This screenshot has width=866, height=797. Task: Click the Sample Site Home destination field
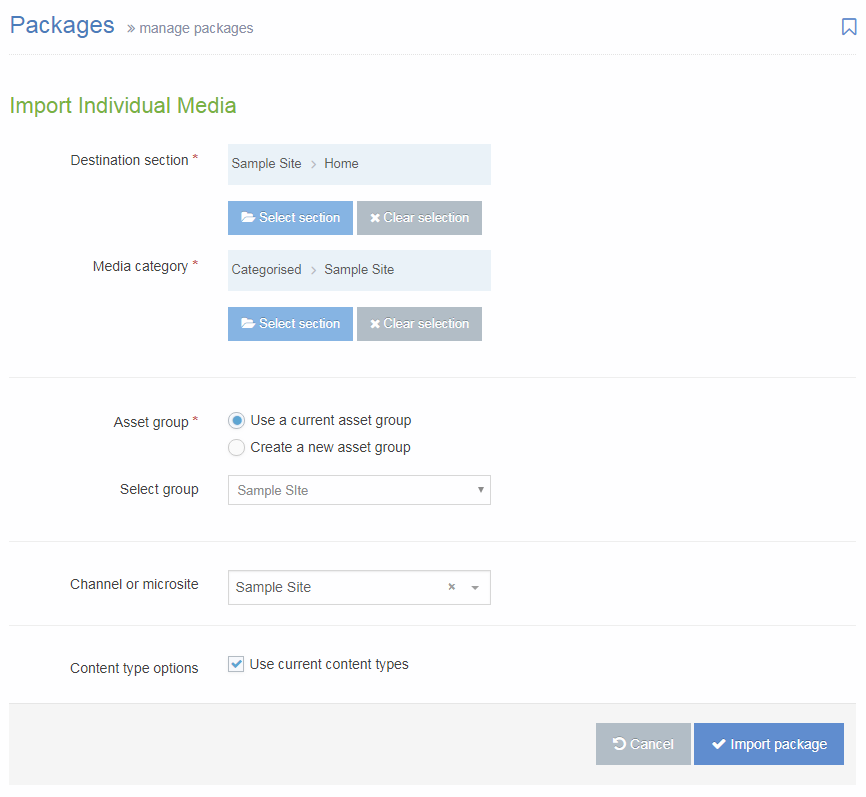pos(358,163)
